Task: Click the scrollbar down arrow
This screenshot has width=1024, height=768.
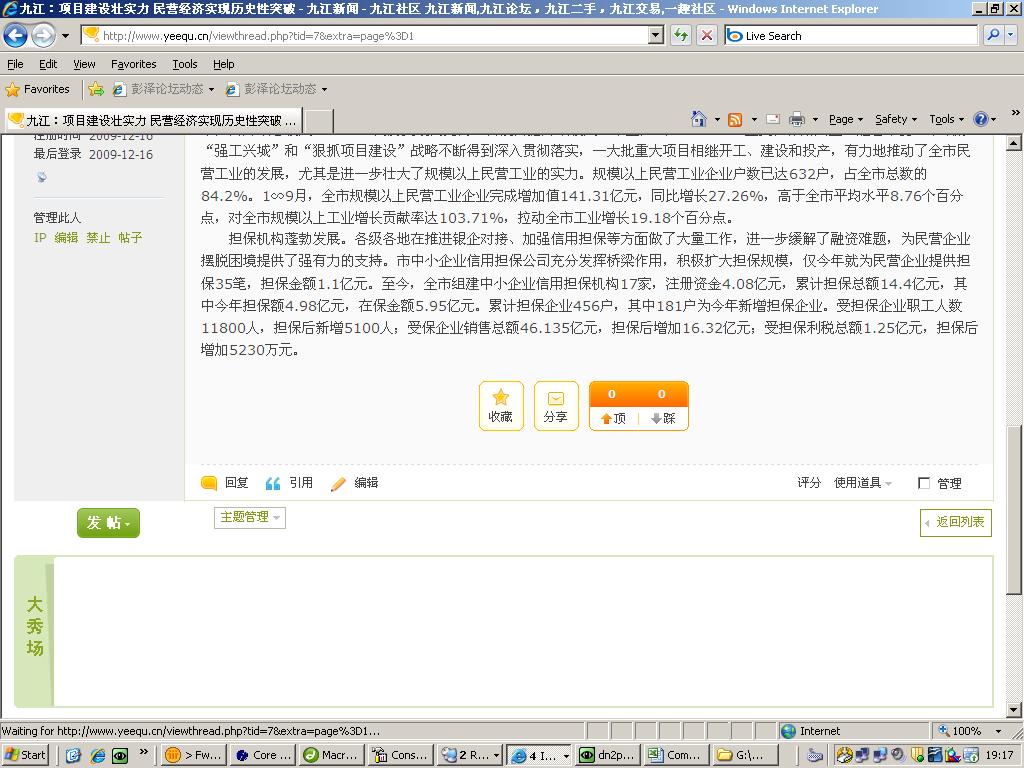Action: tap(1014, 710)
